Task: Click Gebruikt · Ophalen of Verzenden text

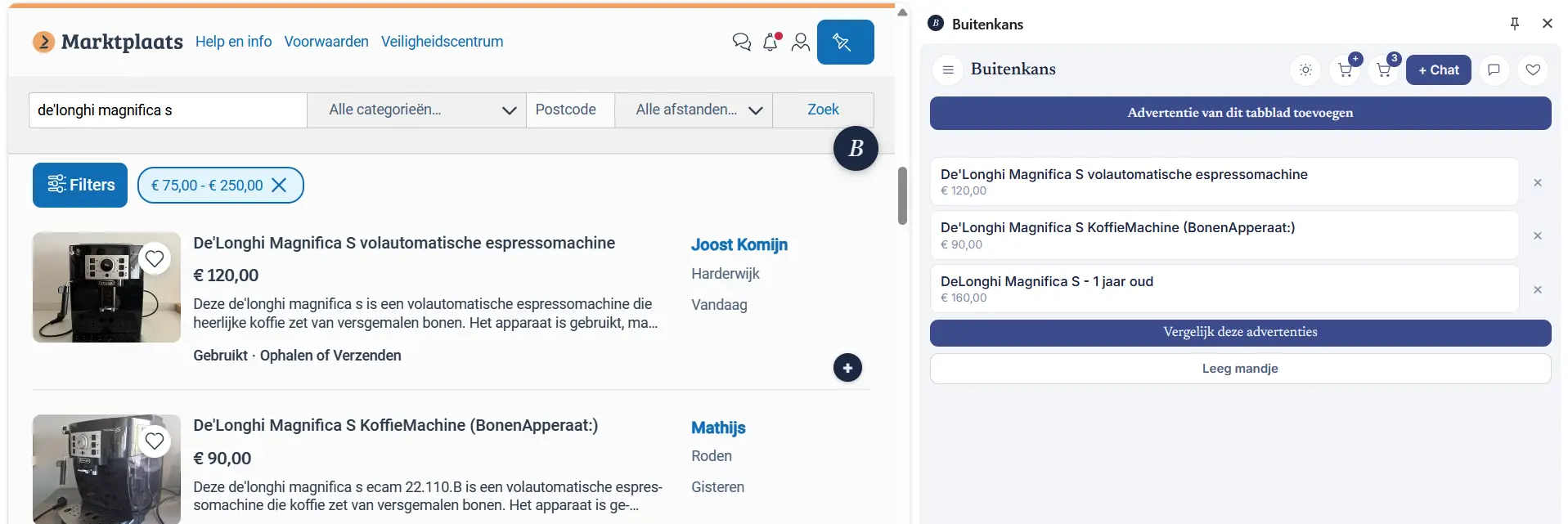Action: click(297, 356)
